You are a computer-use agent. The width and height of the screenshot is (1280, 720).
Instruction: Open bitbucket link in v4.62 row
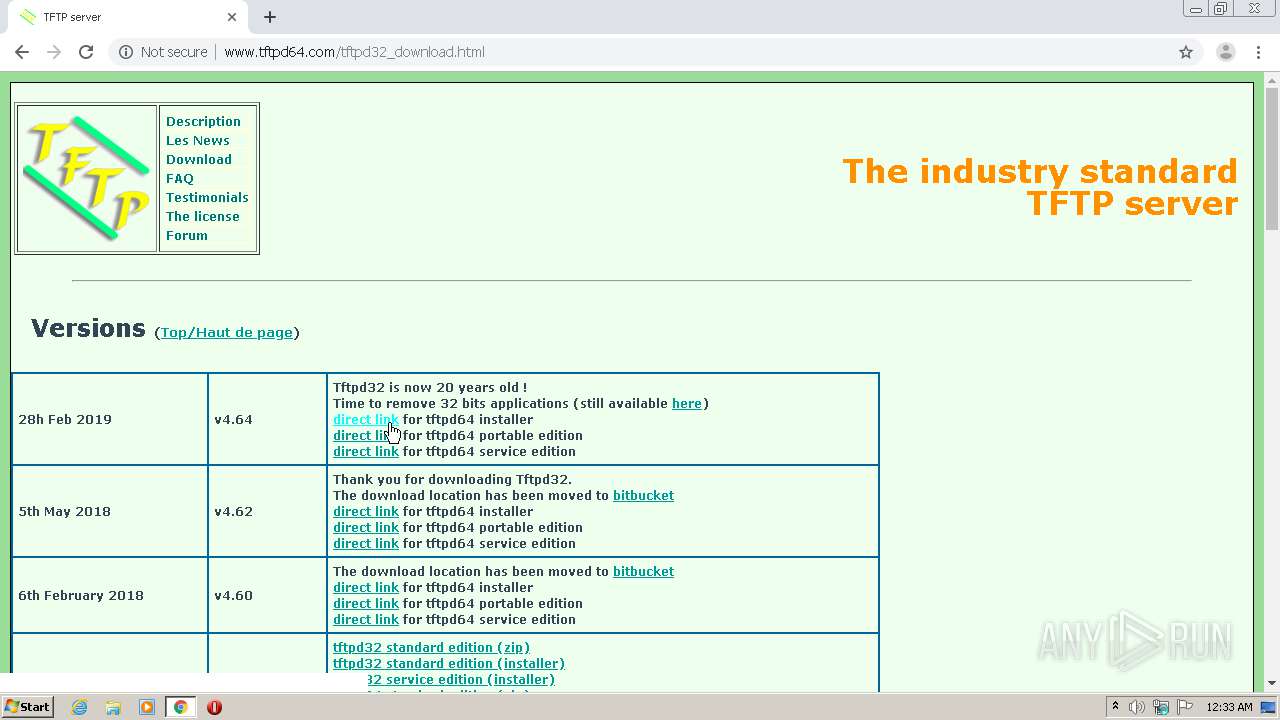point(643,496)
